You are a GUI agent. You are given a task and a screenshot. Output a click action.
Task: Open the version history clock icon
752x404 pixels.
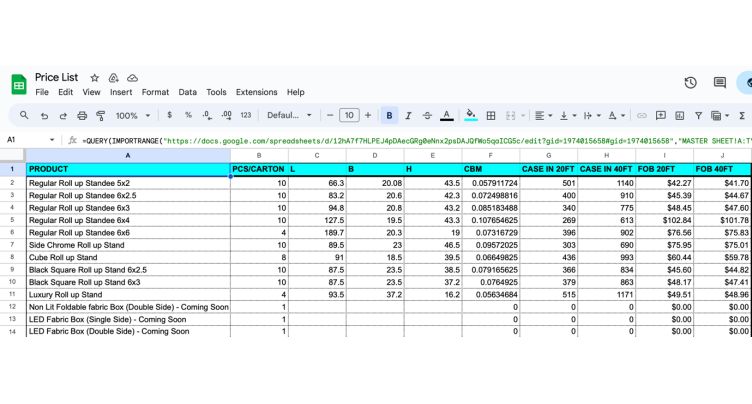point(690,83)
